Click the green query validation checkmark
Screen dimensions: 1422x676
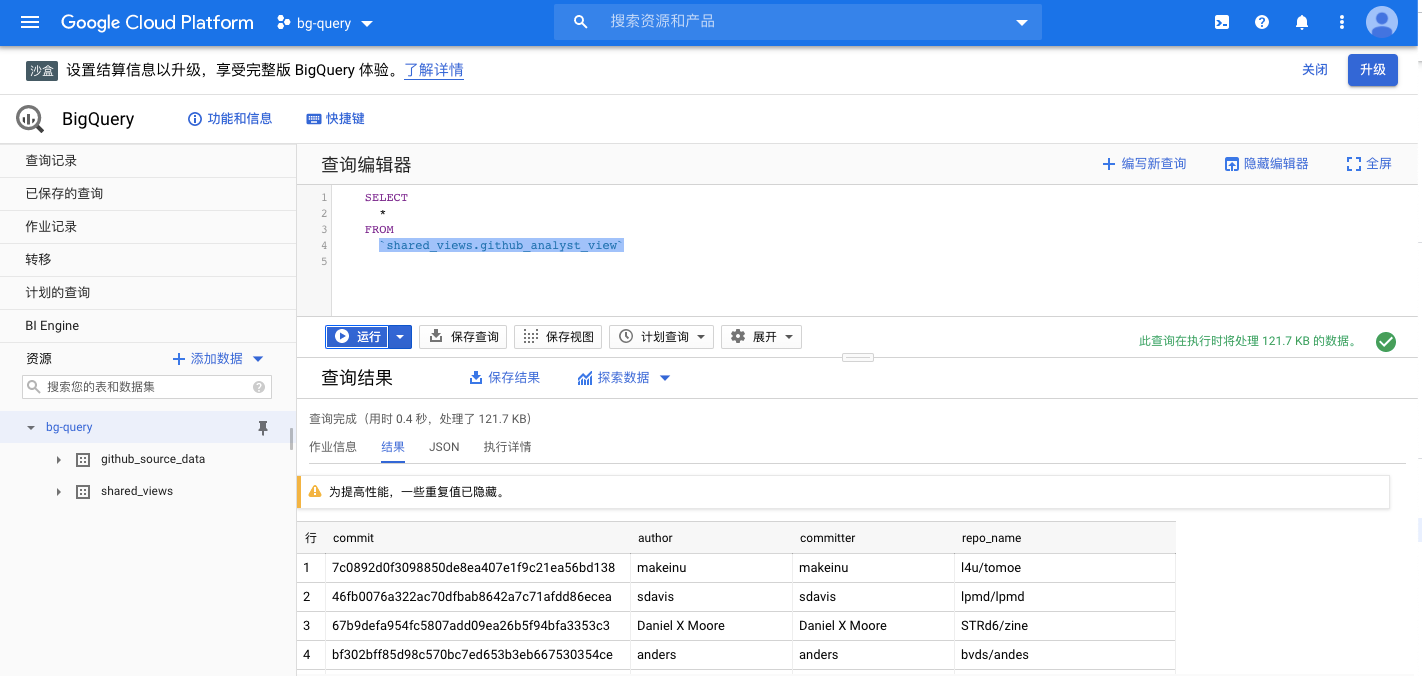click(1385, 342)
